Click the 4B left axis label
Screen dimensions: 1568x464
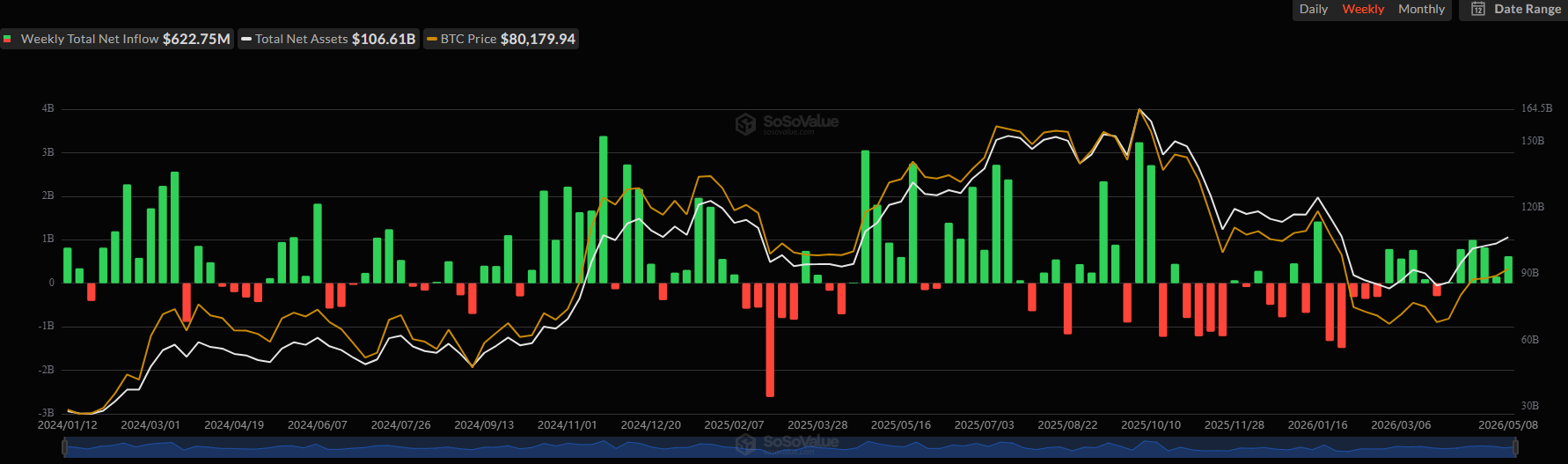(x=48, y=108)
